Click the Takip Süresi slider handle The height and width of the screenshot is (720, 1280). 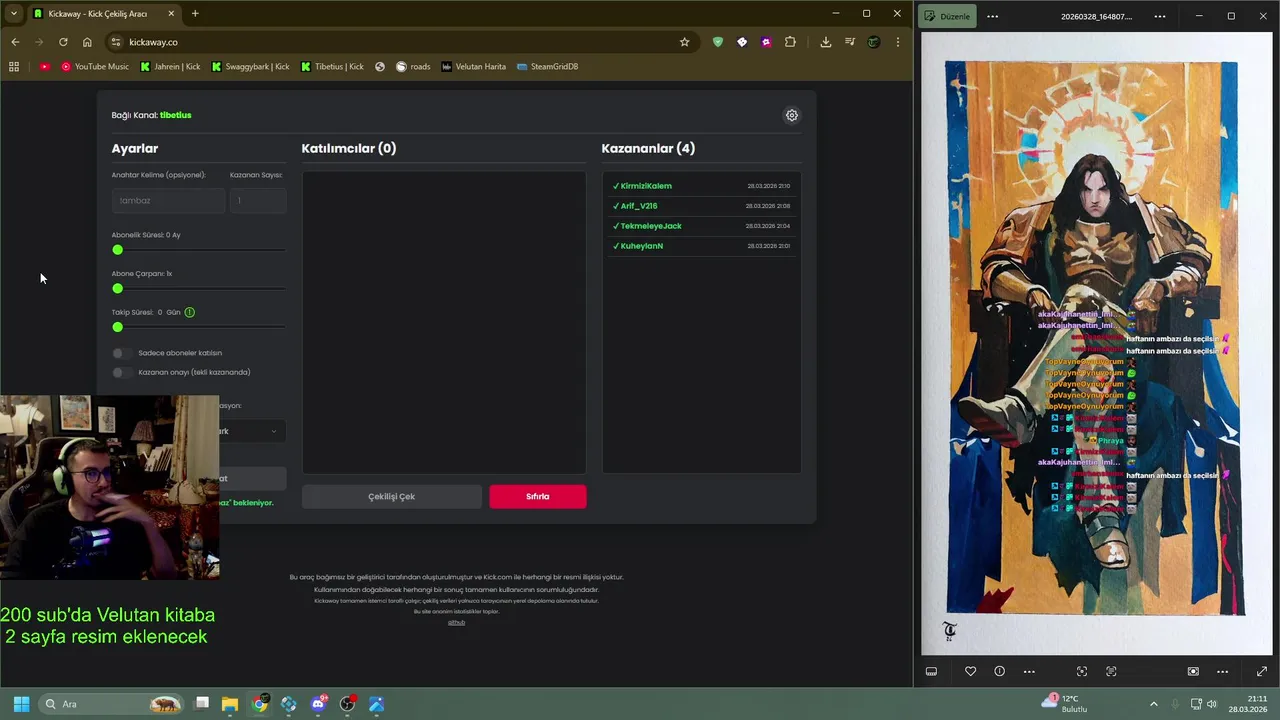coord(118,327)
